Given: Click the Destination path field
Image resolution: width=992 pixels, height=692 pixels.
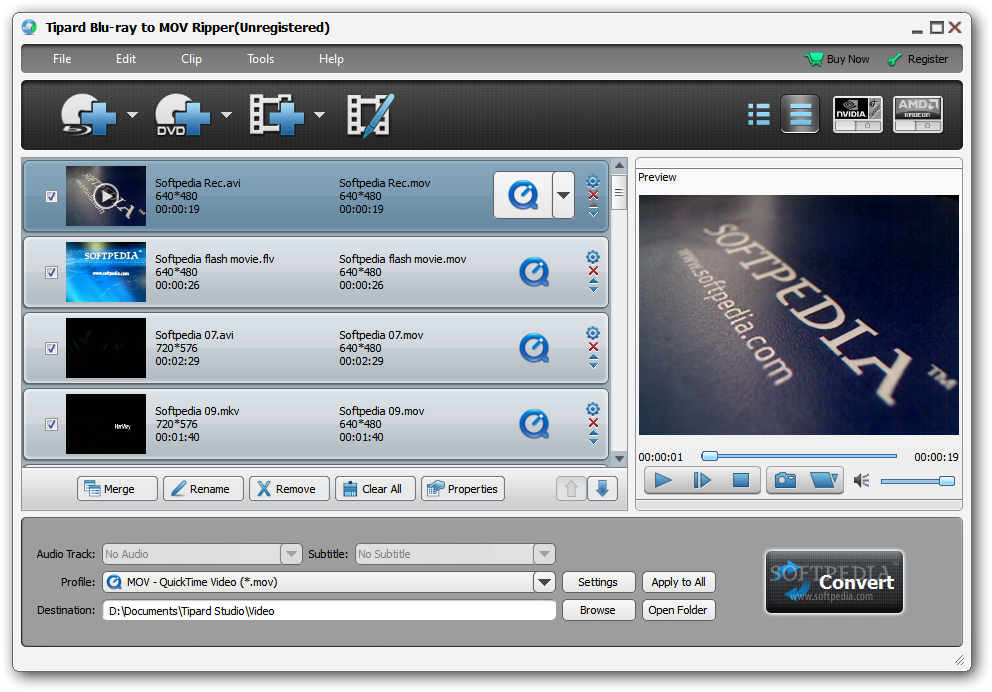Looking at the screenshot, I should pos(329,610).
